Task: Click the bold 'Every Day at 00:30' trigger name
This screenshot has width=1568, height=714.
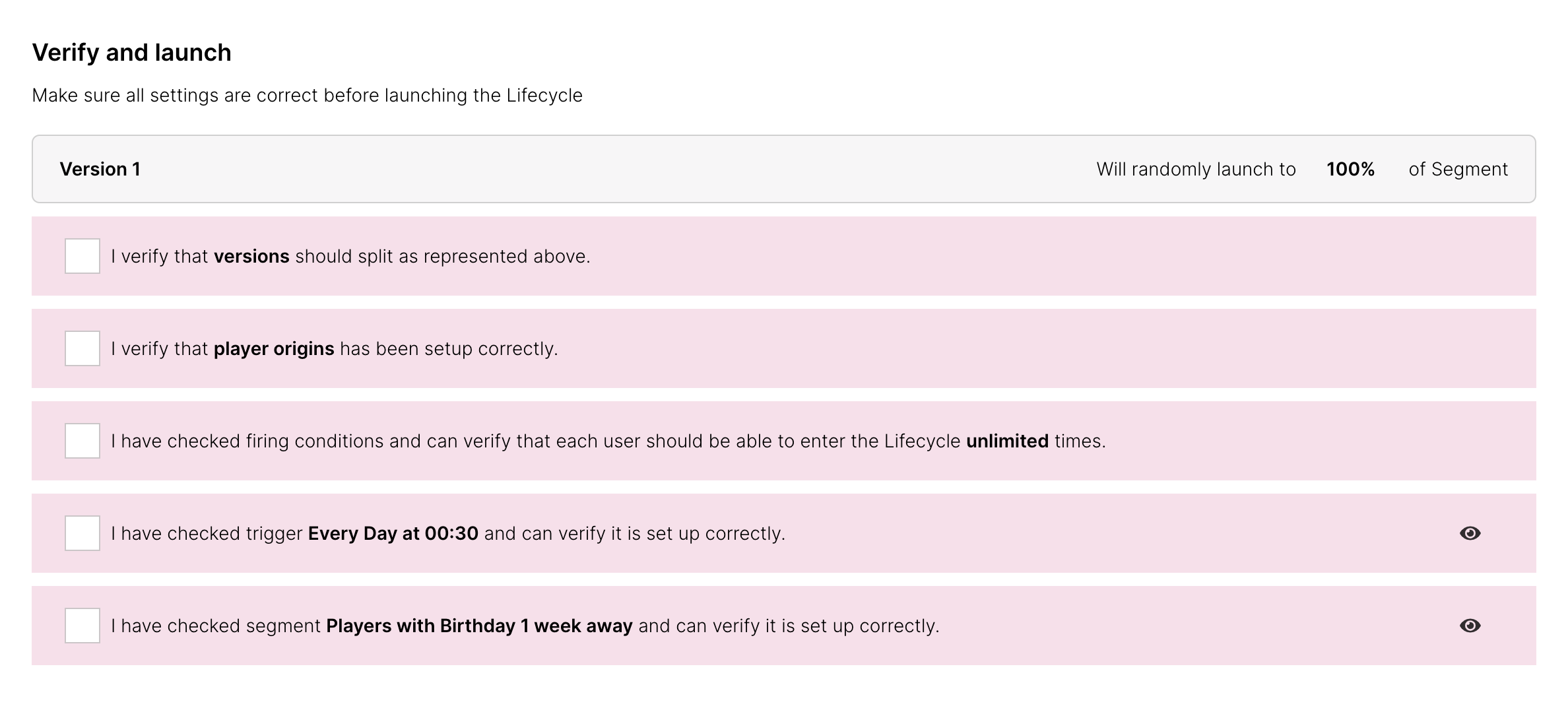Action: point(393,534)
